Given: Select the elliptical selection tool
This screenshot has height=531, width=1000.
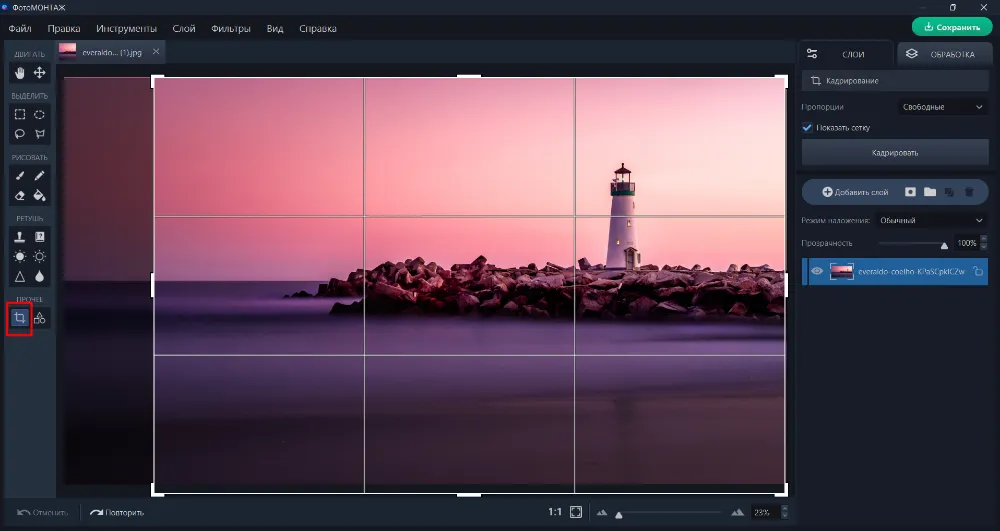Looking at the screenshot, I should [40, 115].
